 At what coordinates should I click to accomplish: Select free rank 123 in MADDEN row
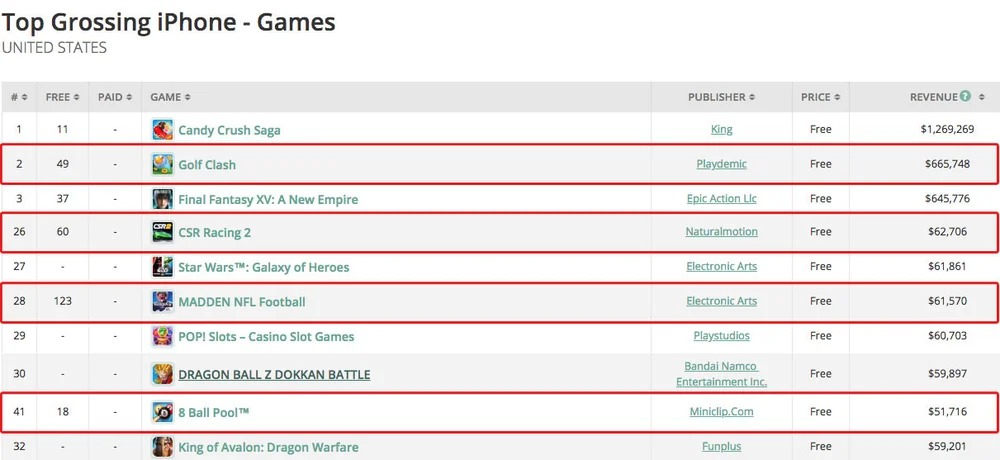coord(62,301)
